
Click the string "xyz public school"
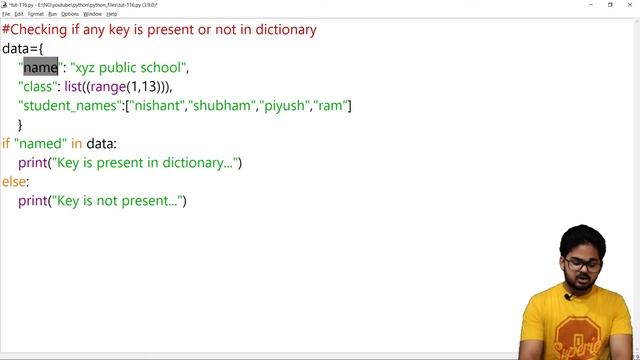pos(128,67)
